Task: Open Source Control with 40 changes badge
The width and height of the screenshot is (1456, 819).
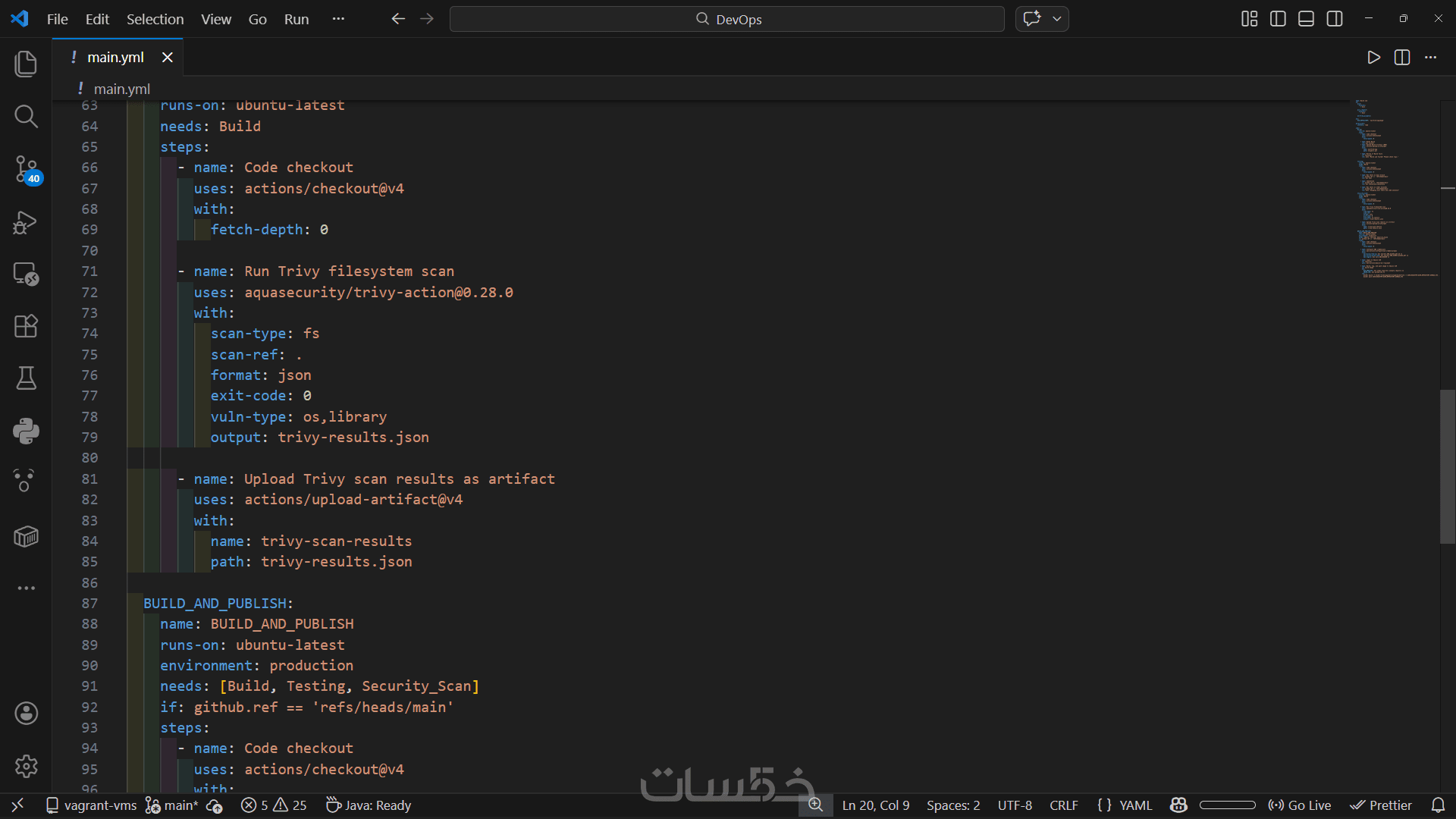Action: tap(26, 169)
